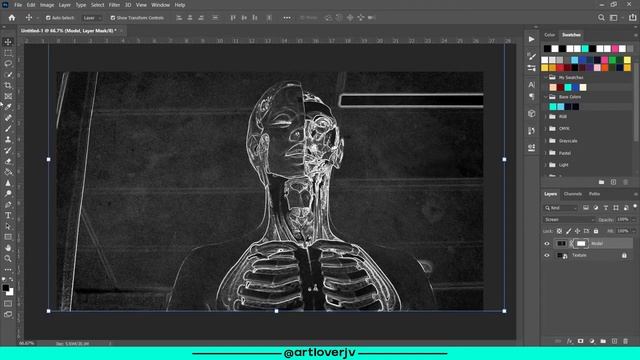Select the Horizontal Type tool
The image size is (640, 360).
(8, 215)
